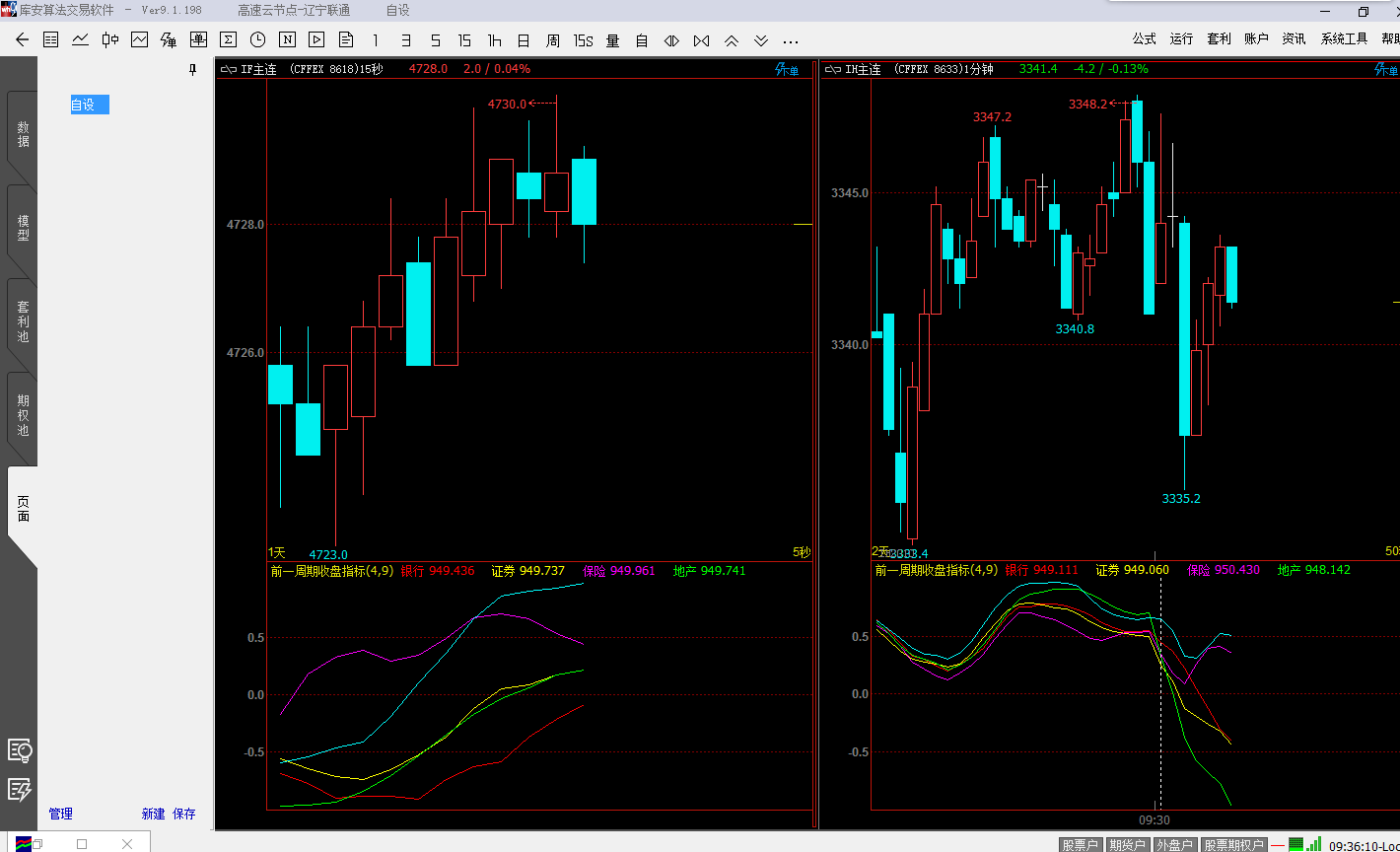
Task: Open the more options ellipsis in toolbar
Action: pos(791,41)
